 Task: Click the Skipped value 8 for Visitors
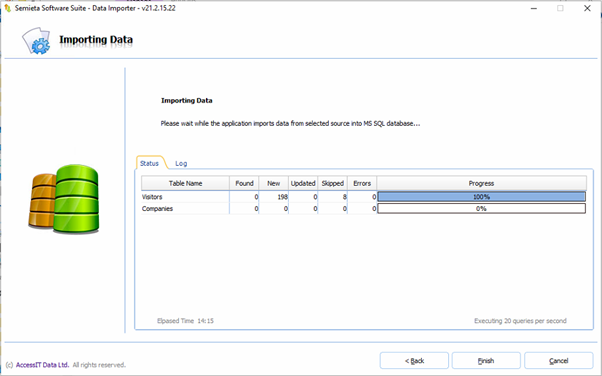[345, 197]
